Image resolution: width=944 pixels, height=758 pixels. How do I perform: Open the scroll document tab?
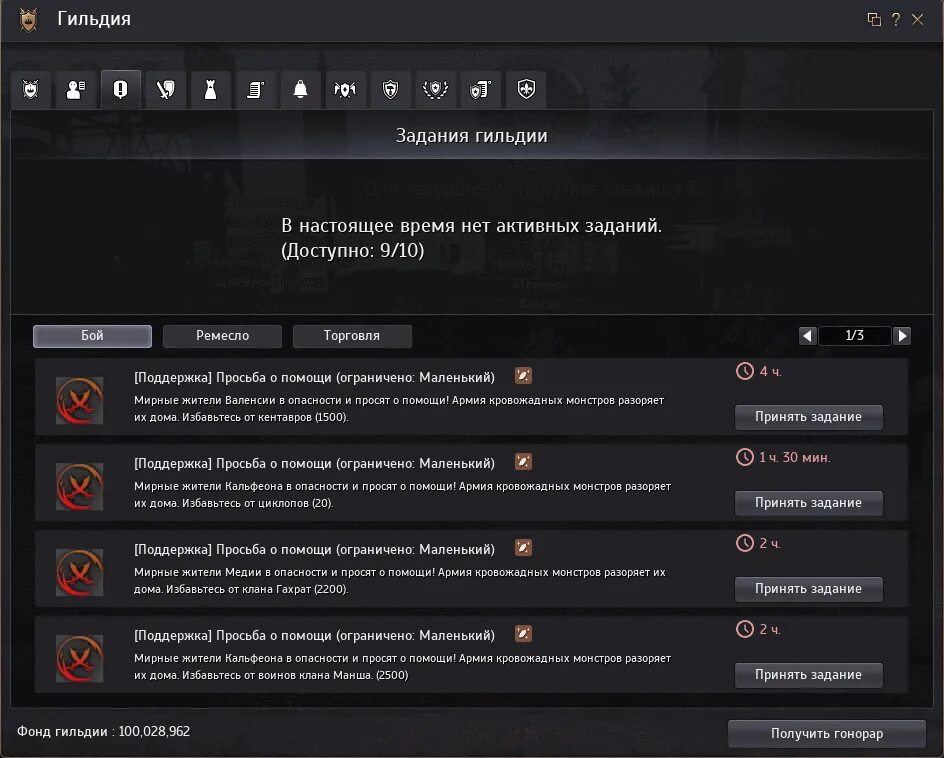(x=255, y=90)
